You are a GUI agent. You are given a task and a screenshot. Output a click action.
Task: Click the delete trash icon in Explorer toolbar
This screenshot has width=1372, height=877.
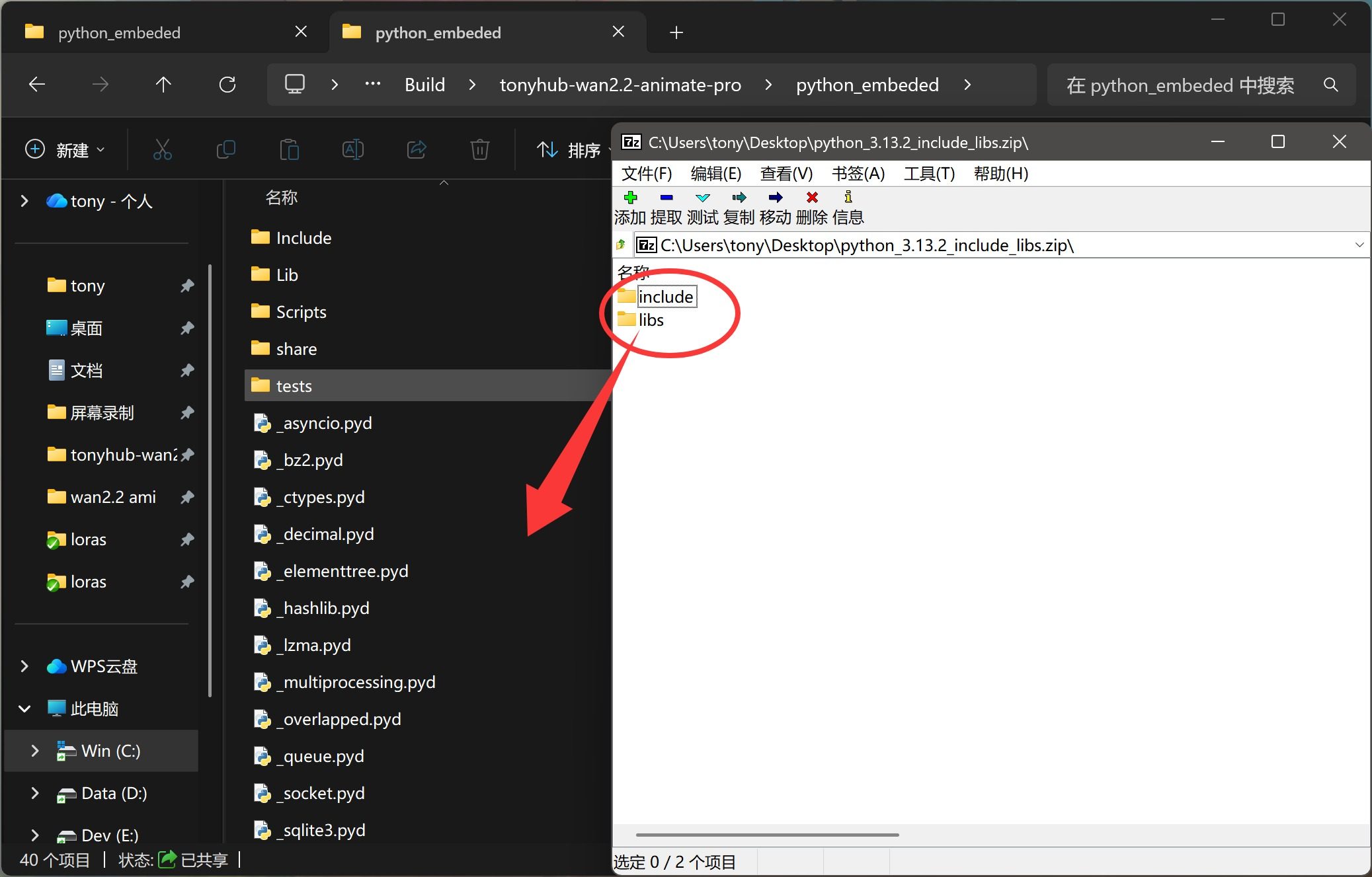479,150
